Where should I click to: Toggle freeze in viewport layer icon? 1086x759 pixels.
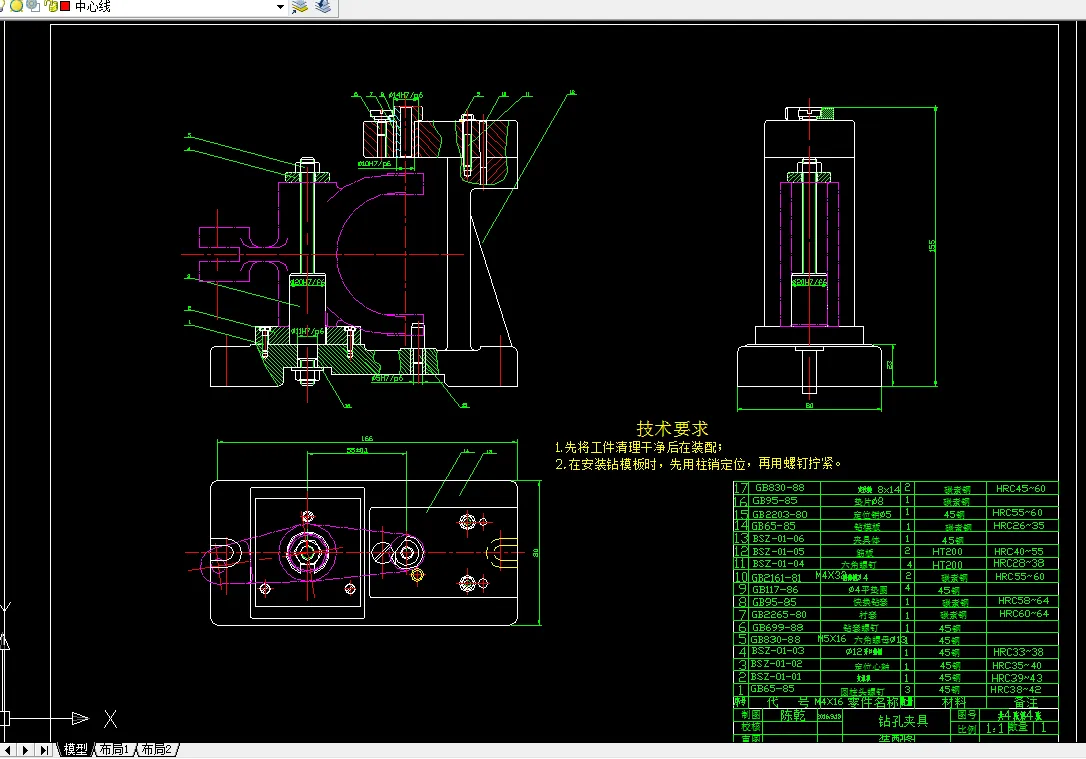pyautogui.click(x=33, y=6)
